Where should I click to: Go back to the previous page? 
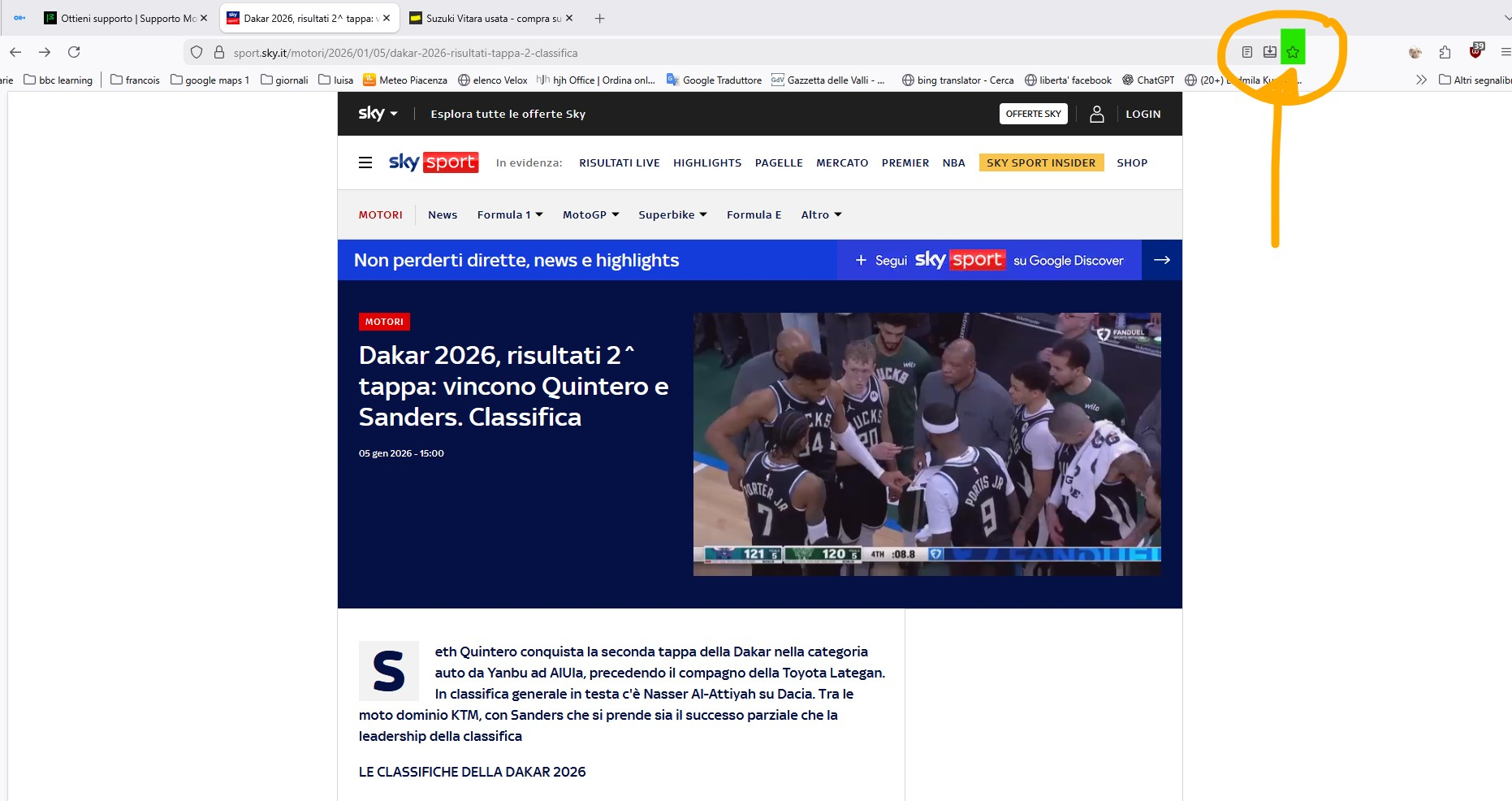coord(15,52)
